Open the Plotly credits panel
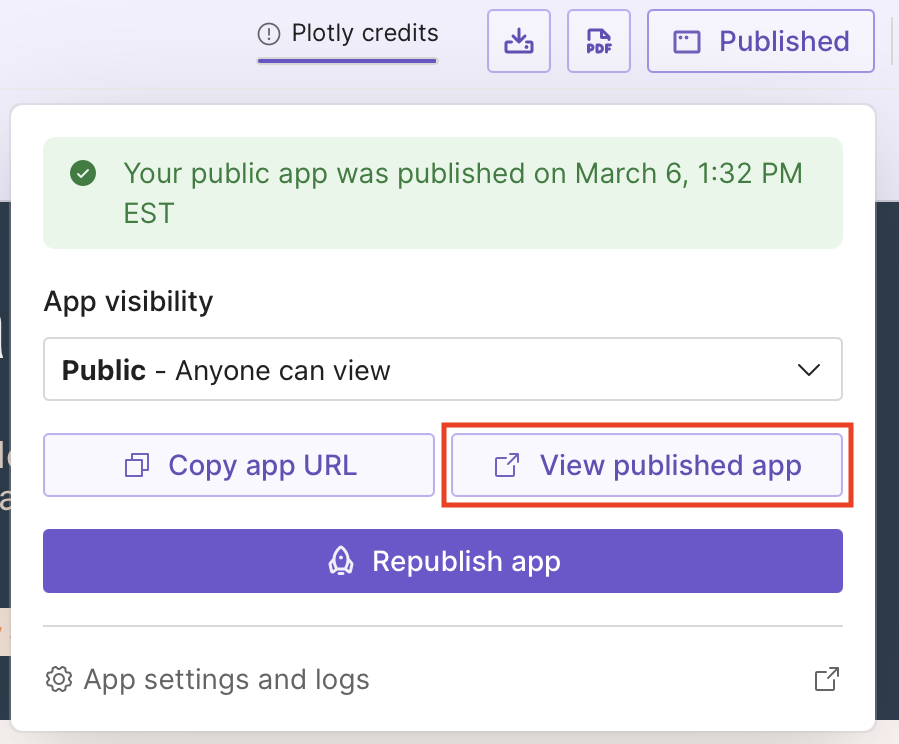 [346, 33]
